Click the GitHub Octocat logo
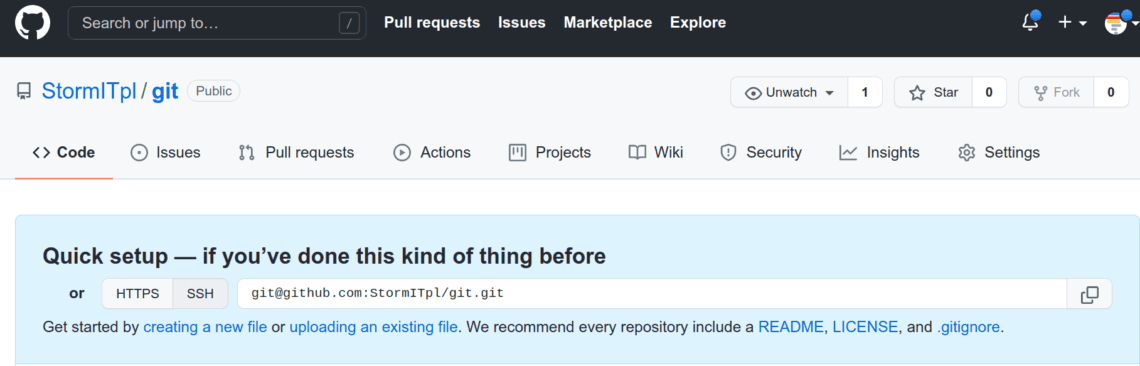1140x366 pixels. point(33,23)
